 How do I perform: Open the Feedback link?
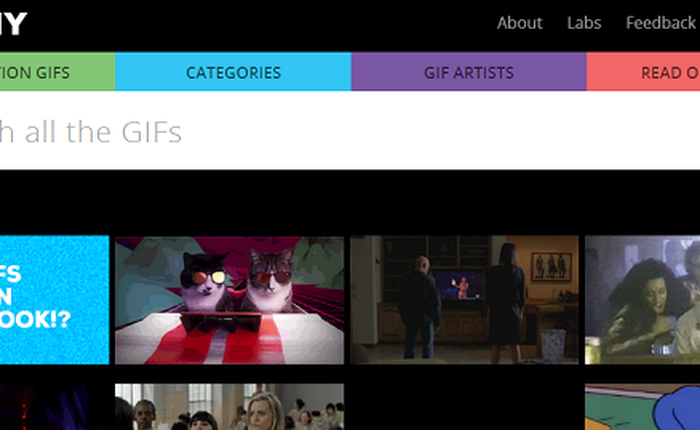click(x=661, y=23)
